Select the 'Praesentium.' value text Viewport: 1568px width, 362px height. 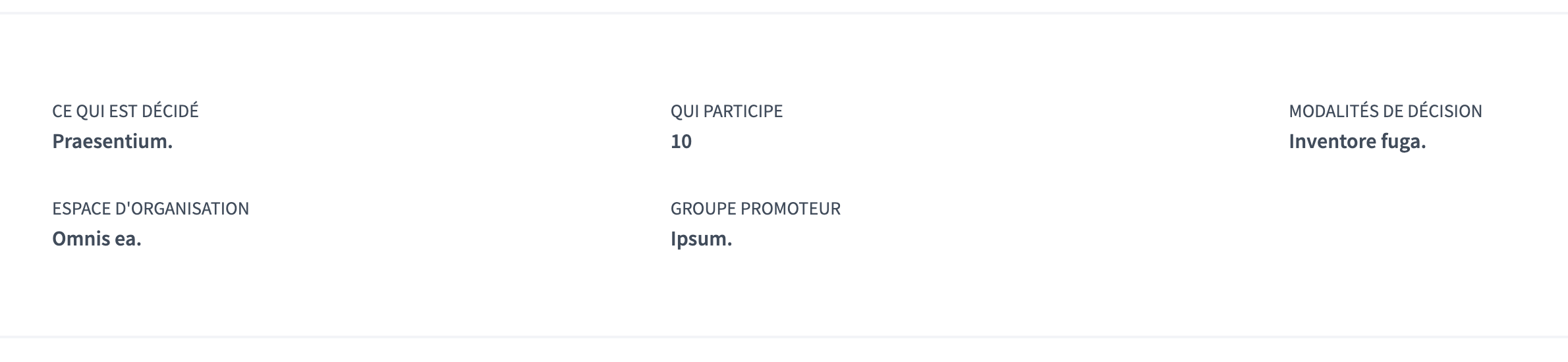(x=113, y=142)
